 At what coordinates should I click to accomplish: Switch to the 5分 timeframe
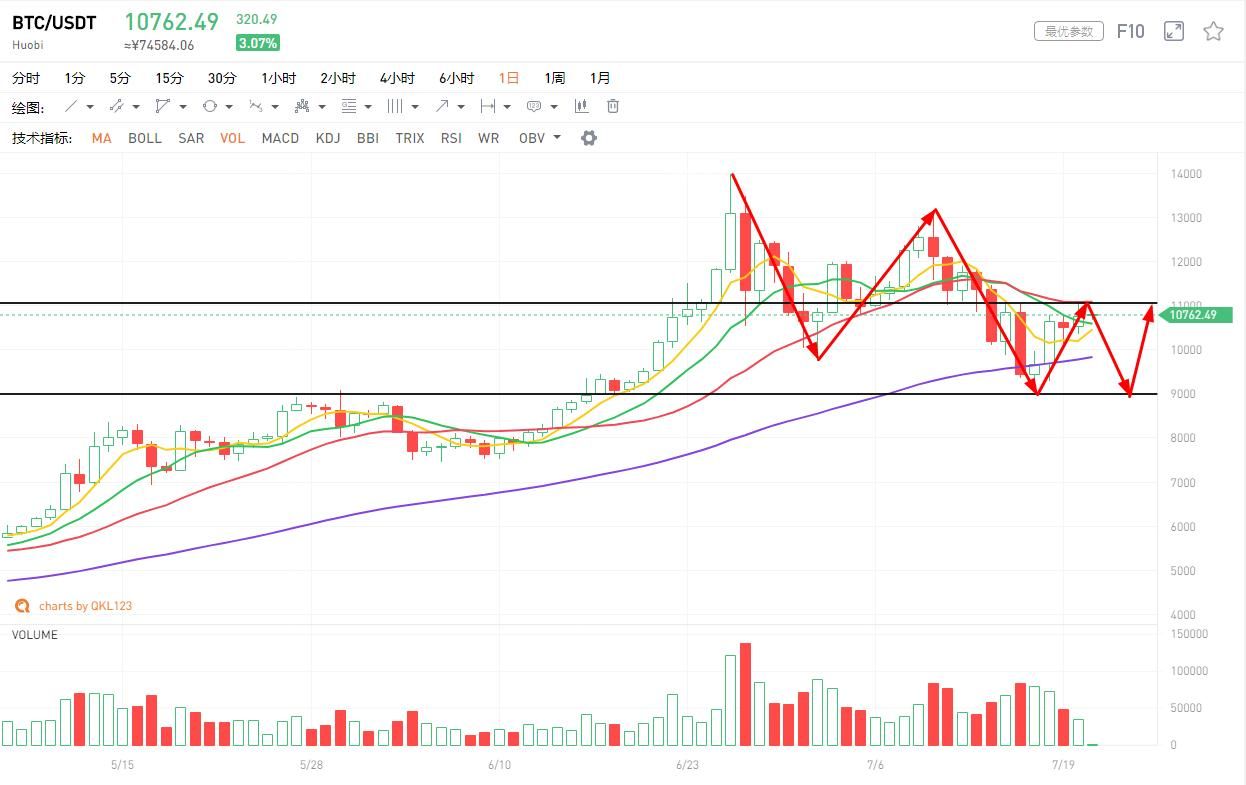[120, 78]
